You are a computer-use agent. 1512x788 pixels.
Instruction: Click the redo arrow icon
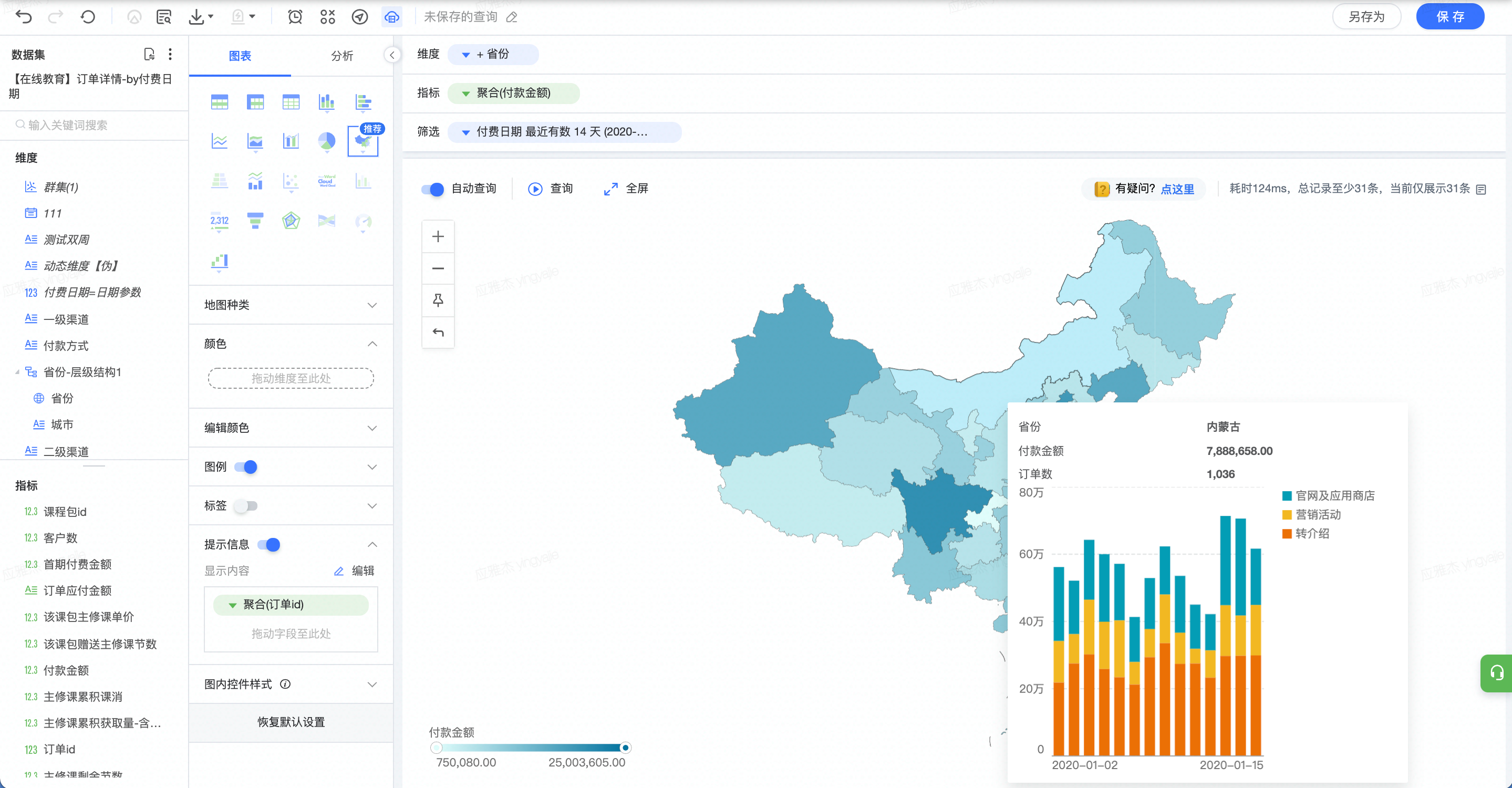pyautogui.click(x=56, y=16)
